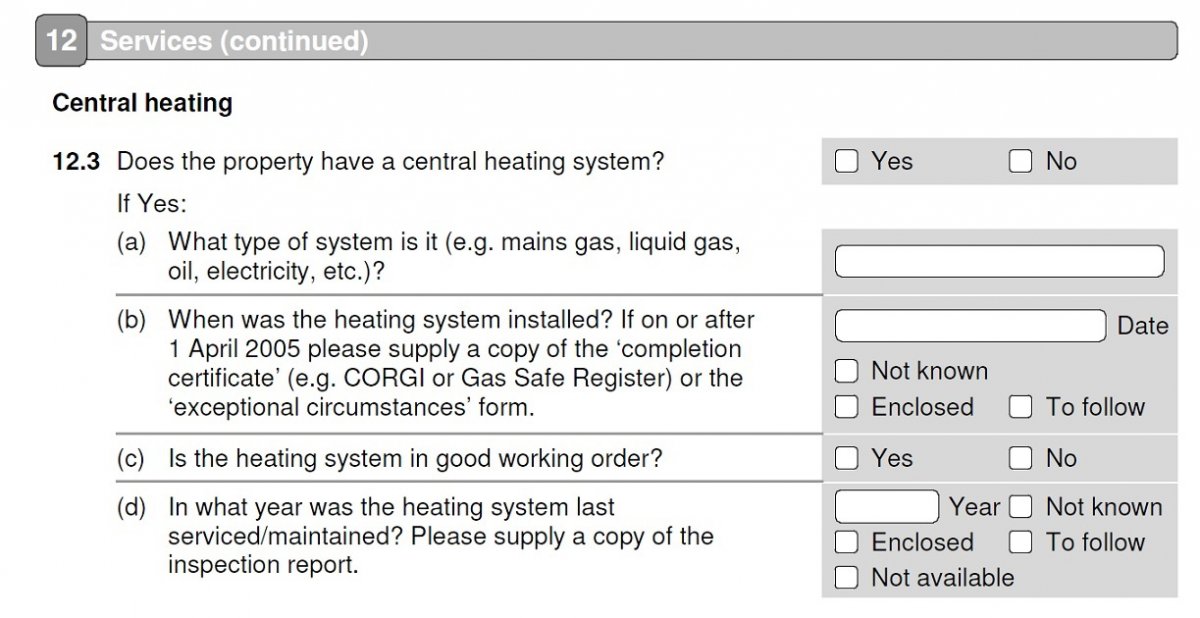Click the Date label beside the installation field
1200x618 pixels.
1142,326
